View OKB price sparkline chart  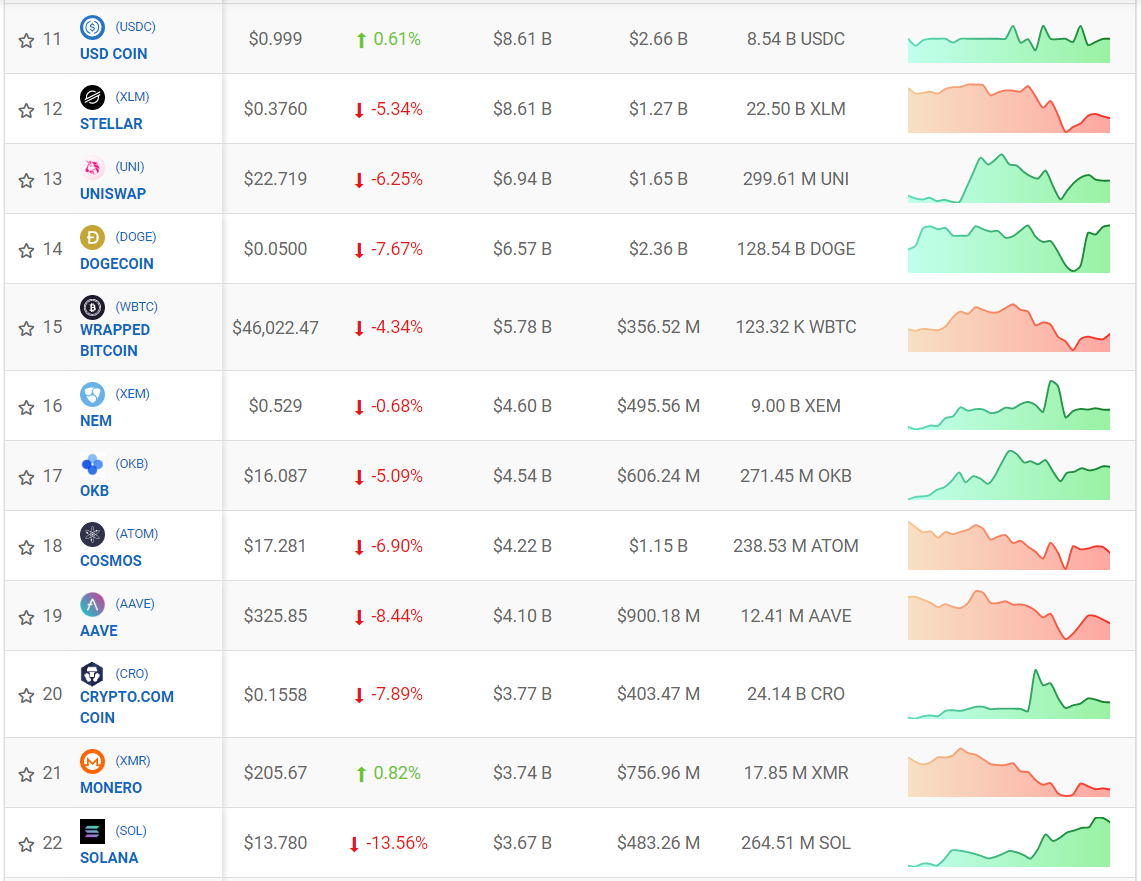[x=1009, y=474]
